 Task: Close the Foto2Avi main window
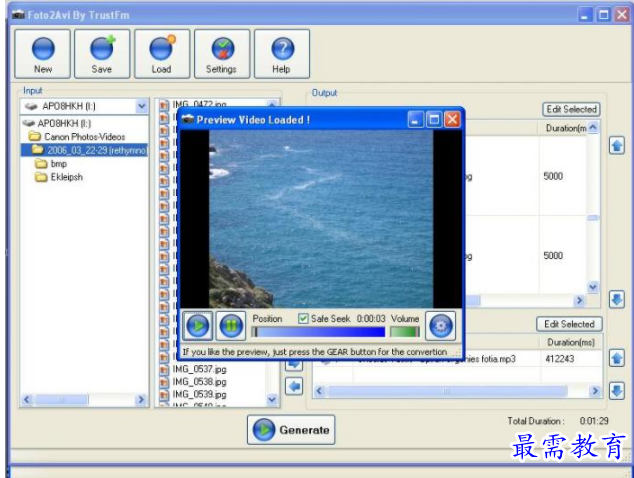tap(622, 15)
